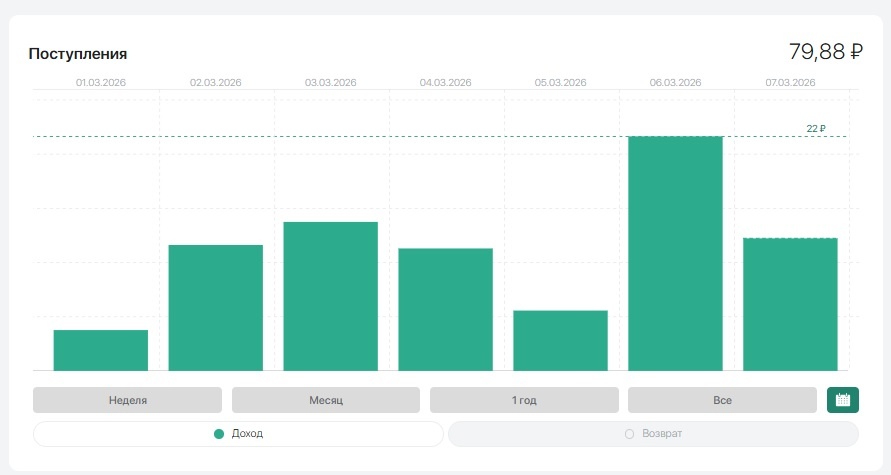891x475 pixels.
Task: Click the 04.03.2026 axis date label
Action: pyautogui.click(x=446, y=82)
